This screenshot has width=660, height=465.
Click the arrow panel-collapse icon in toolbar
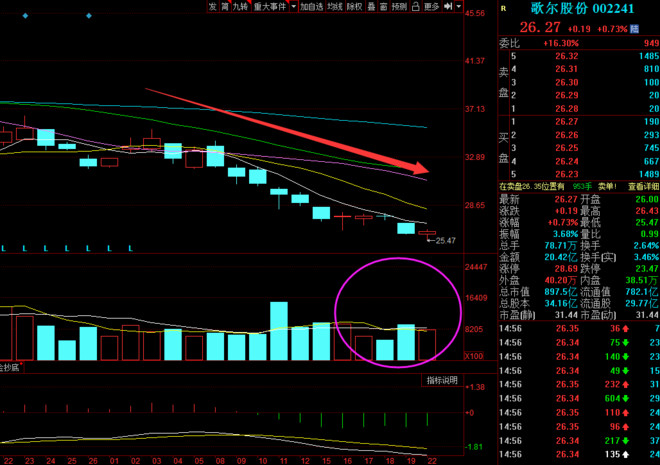click(447, 6)
